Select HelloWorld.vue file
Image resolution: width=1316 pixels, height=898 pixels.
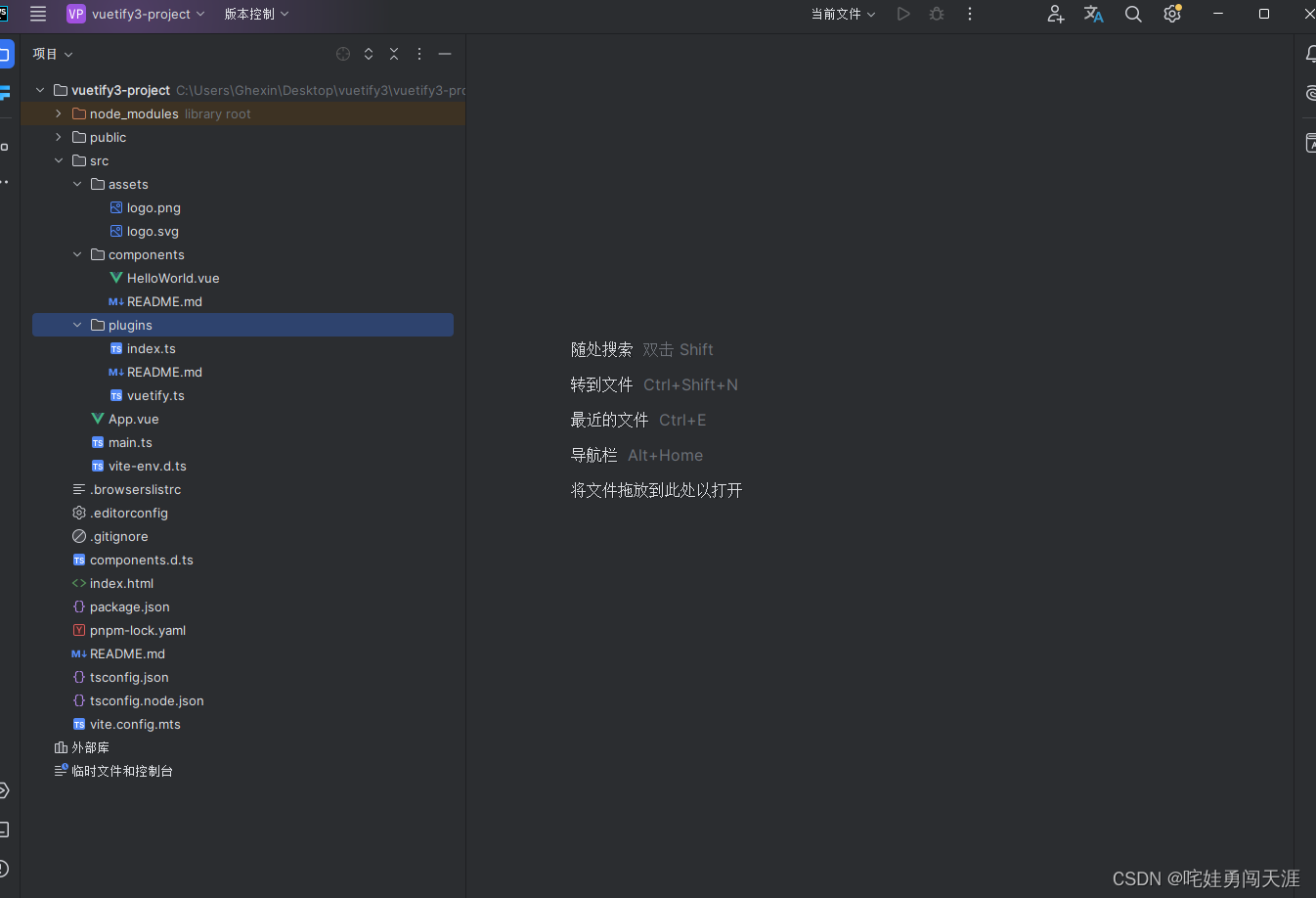tap(173, 278)
